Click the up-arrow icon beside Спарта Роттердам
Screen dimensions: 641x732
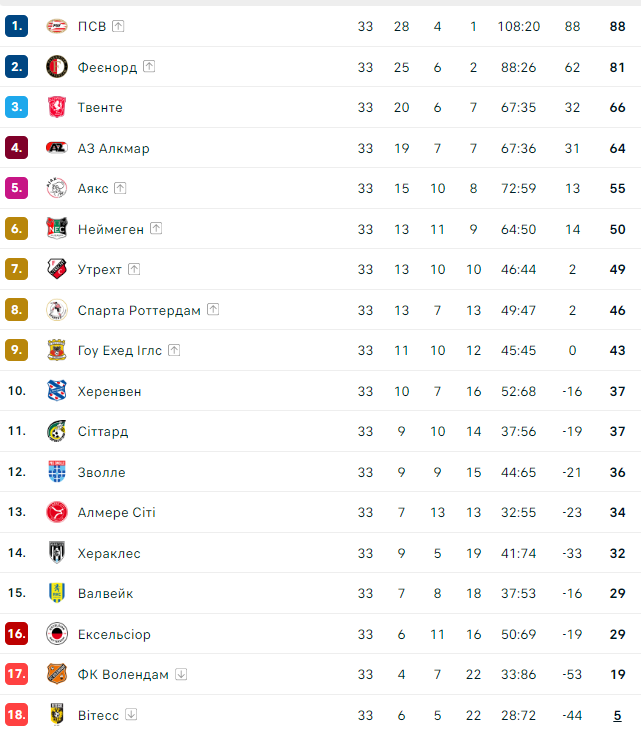213,310
